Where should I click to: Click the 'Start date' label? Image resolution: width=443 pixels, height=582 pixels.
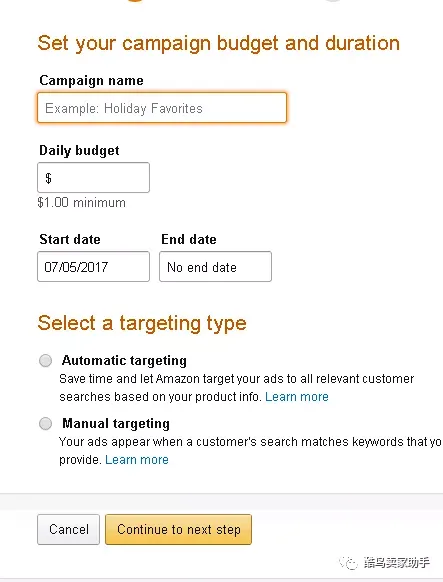click(x=70, y=239)
